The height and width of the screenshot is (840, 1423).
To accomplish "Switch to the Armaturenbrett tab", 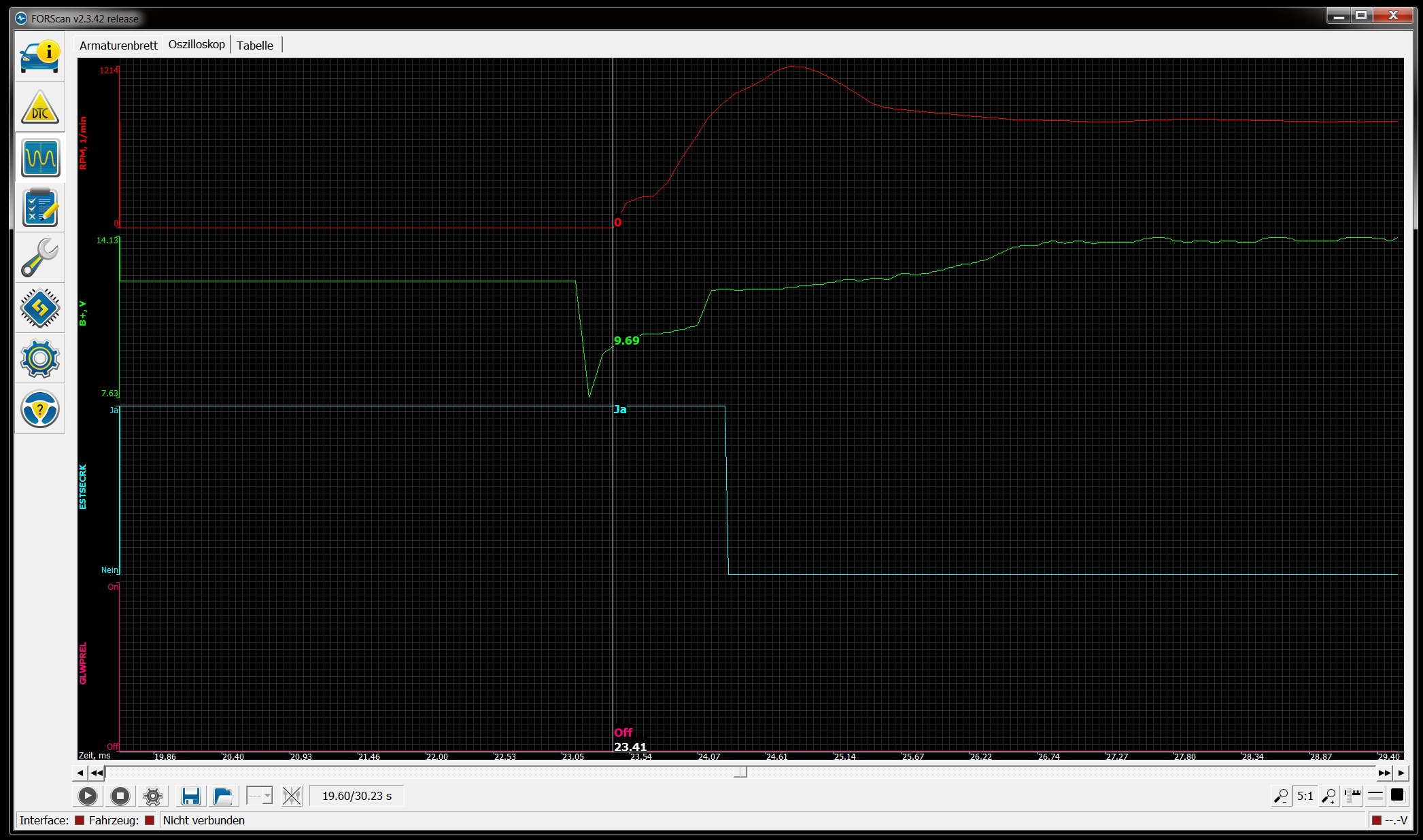I will click(x=118, y=46).
